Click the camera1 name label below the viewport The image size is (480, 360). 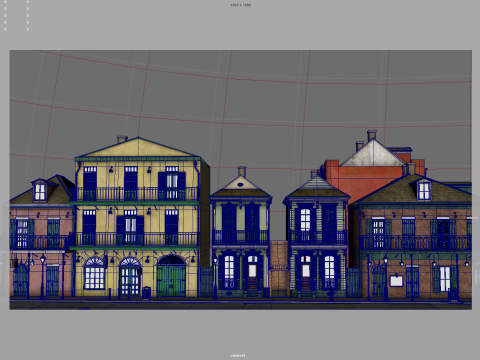coord(238,355)
